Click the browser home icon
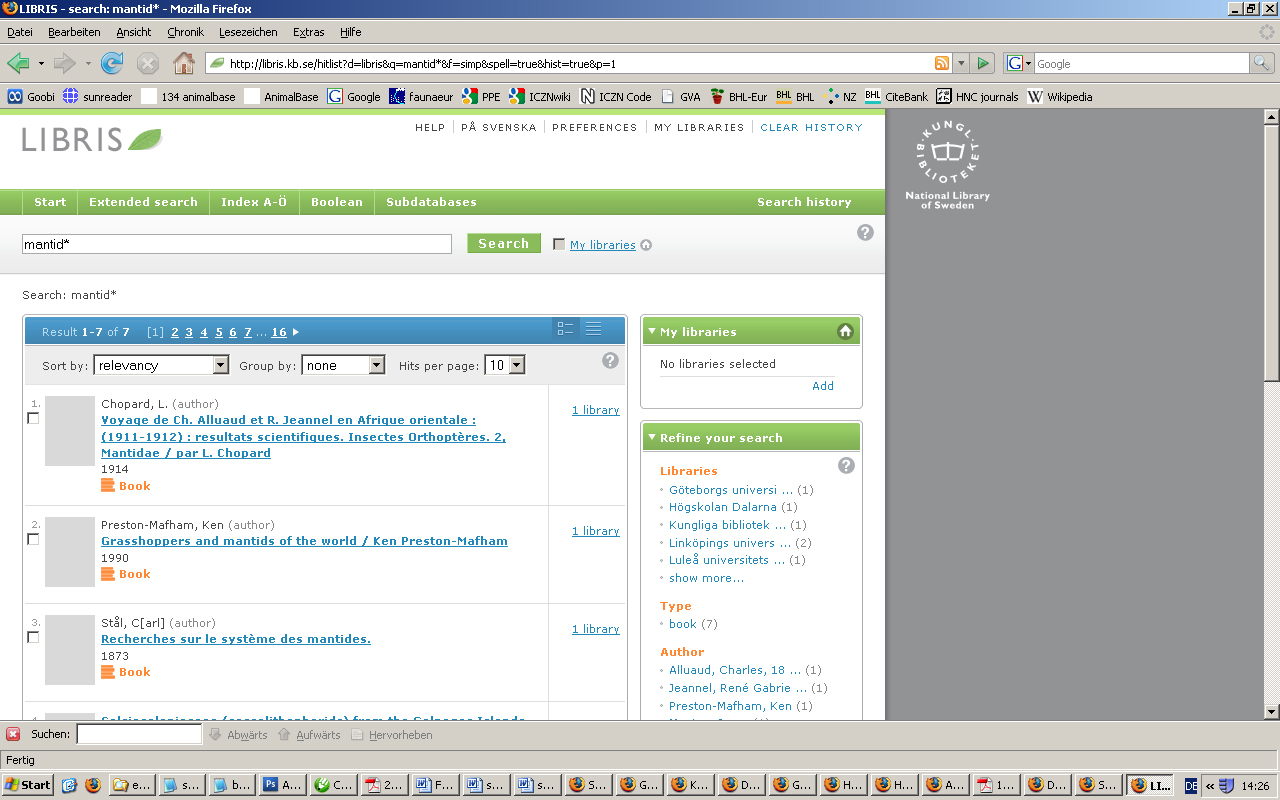 pos(184,64)
